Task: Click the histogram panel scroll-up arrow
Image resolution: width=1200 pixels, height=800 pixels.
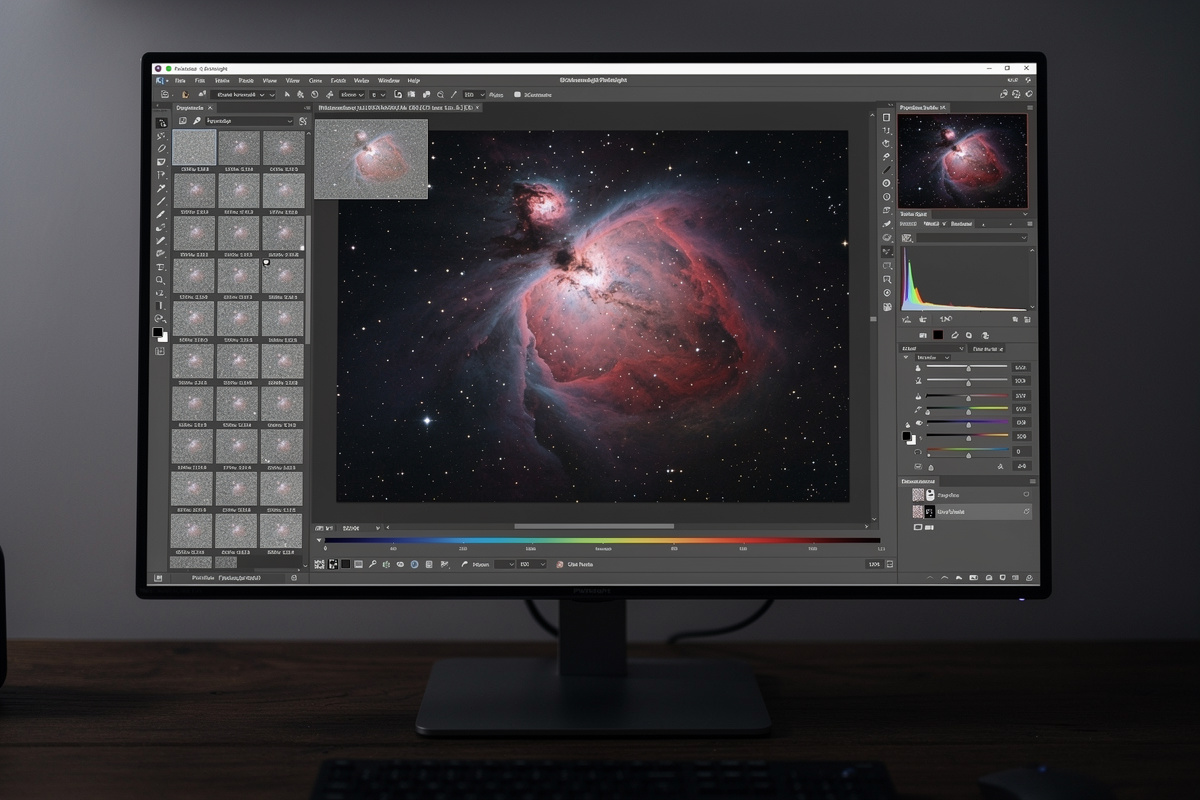Action: (1032, 250)
